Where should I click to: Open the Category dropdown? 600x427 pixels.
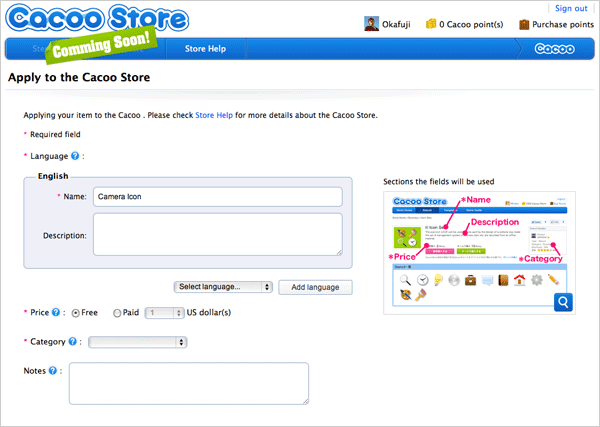[137, 342]
